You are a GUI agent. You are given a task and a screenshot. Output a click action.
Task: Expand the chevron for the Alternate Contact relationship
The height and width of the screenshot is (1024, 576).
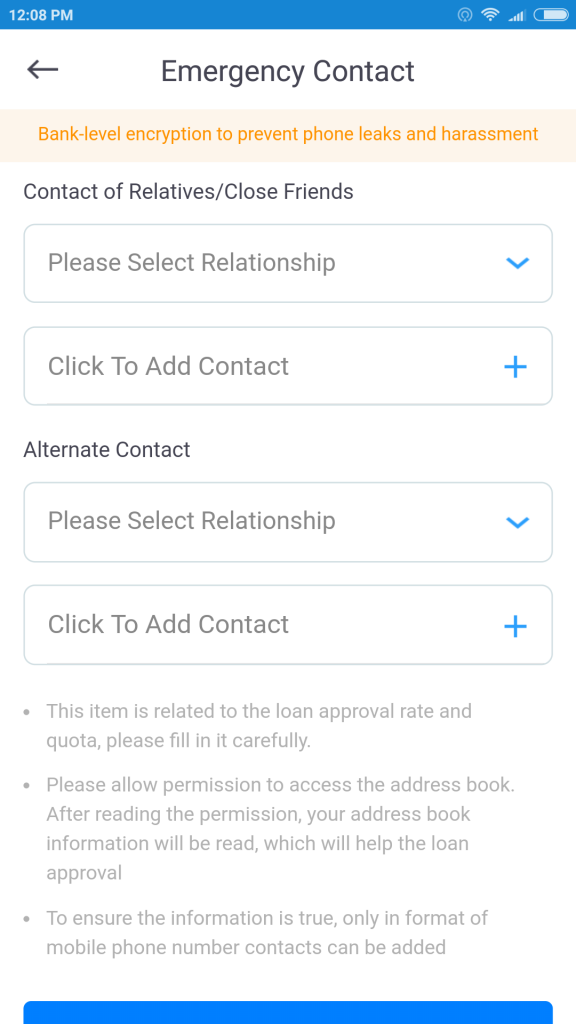517,522
